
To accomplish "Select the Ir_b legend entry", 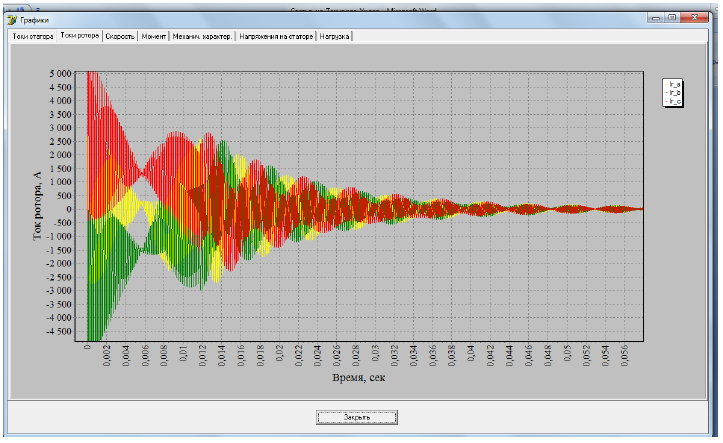I will pyautogui.click(x=674, y=94).
